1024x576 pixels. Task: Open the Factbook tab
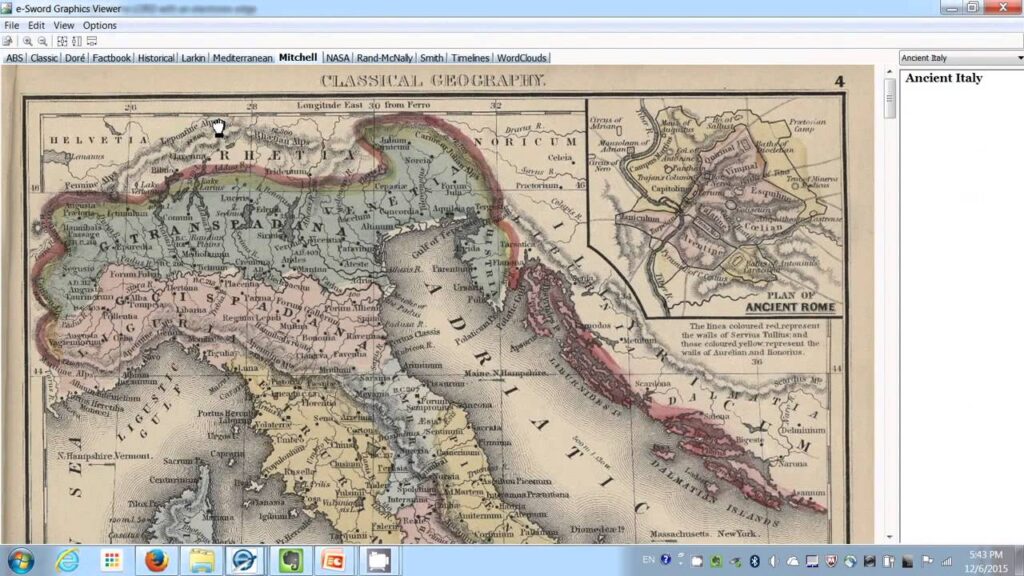112,58
